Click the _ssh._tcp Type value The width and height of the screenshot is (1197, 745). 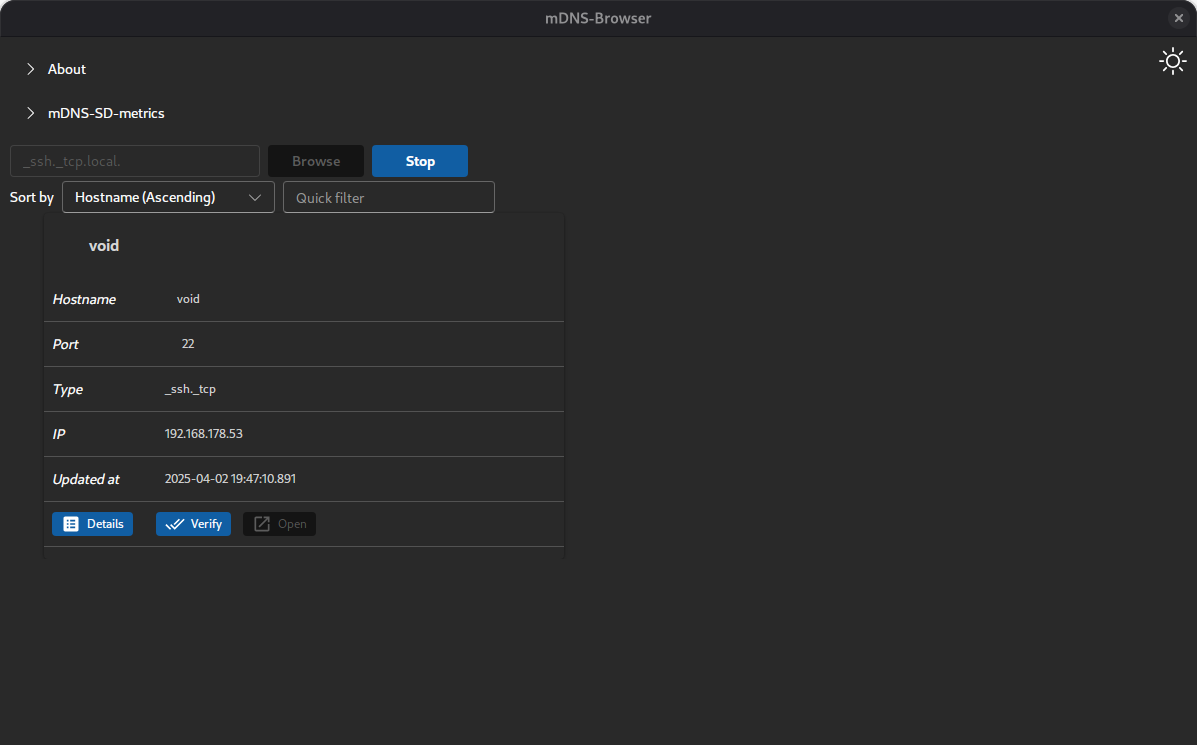click(x=190, y=389)
